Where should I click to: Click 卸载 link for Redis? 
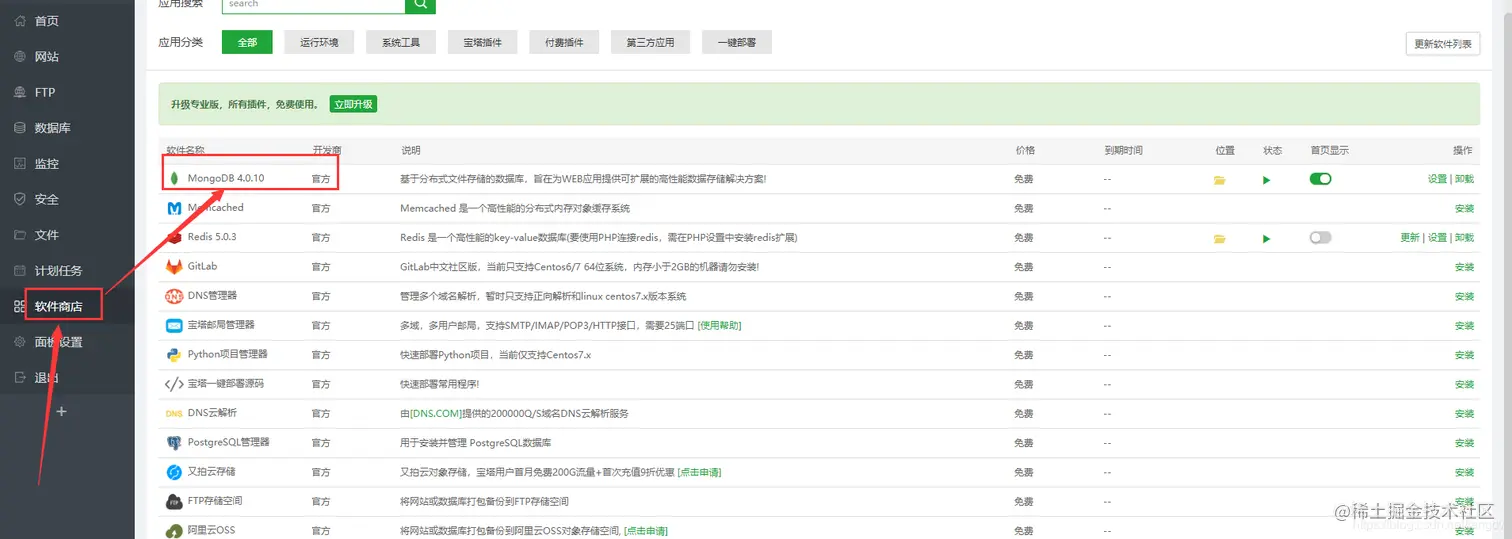click(1464, 238)
